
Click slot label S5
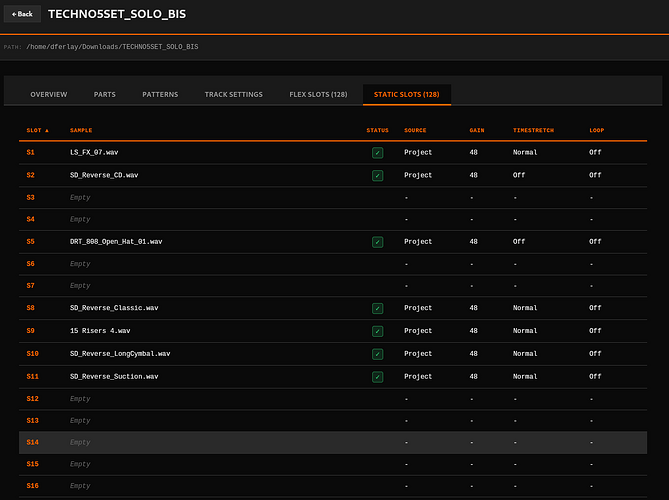(x=30, y=241)
